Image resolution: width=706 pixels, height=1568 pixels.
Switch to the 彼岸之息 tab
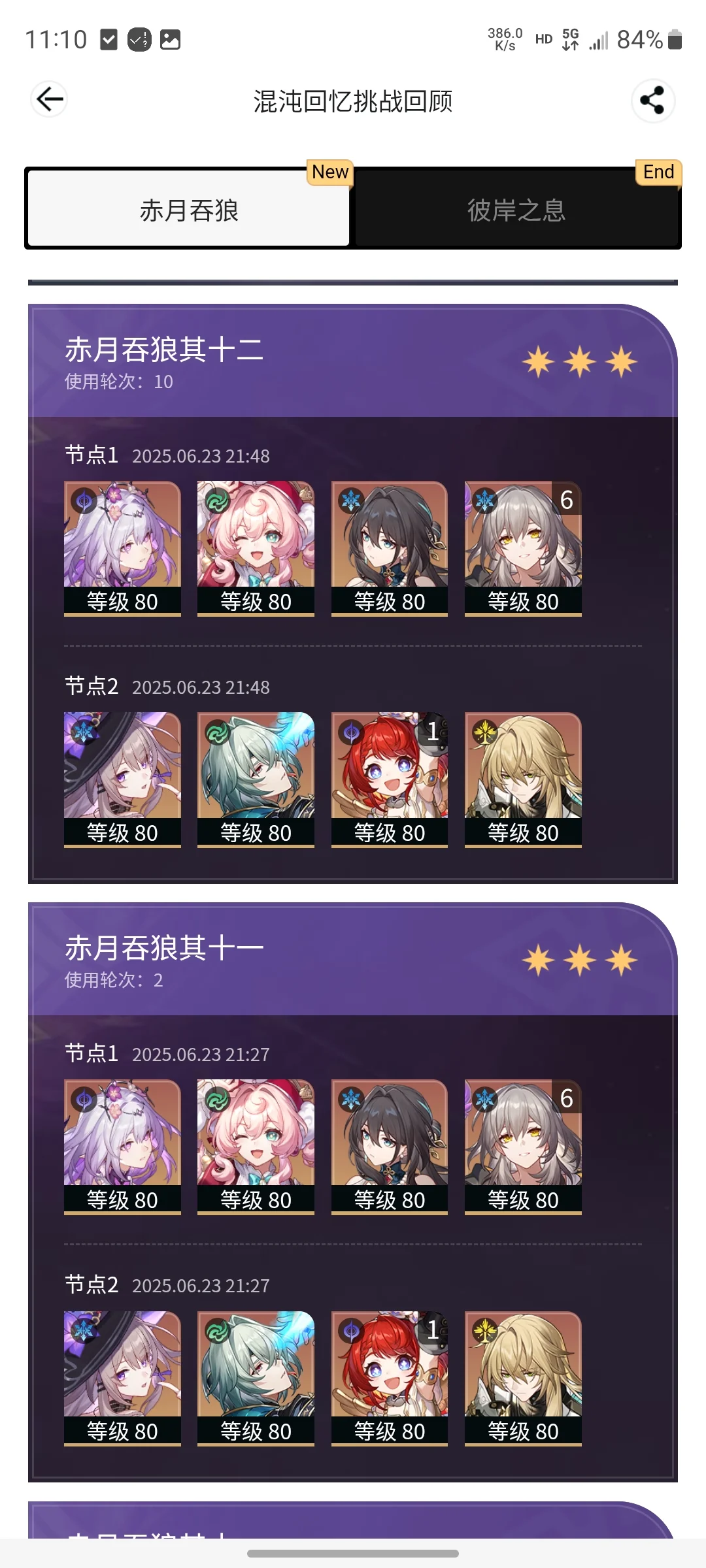516,210
